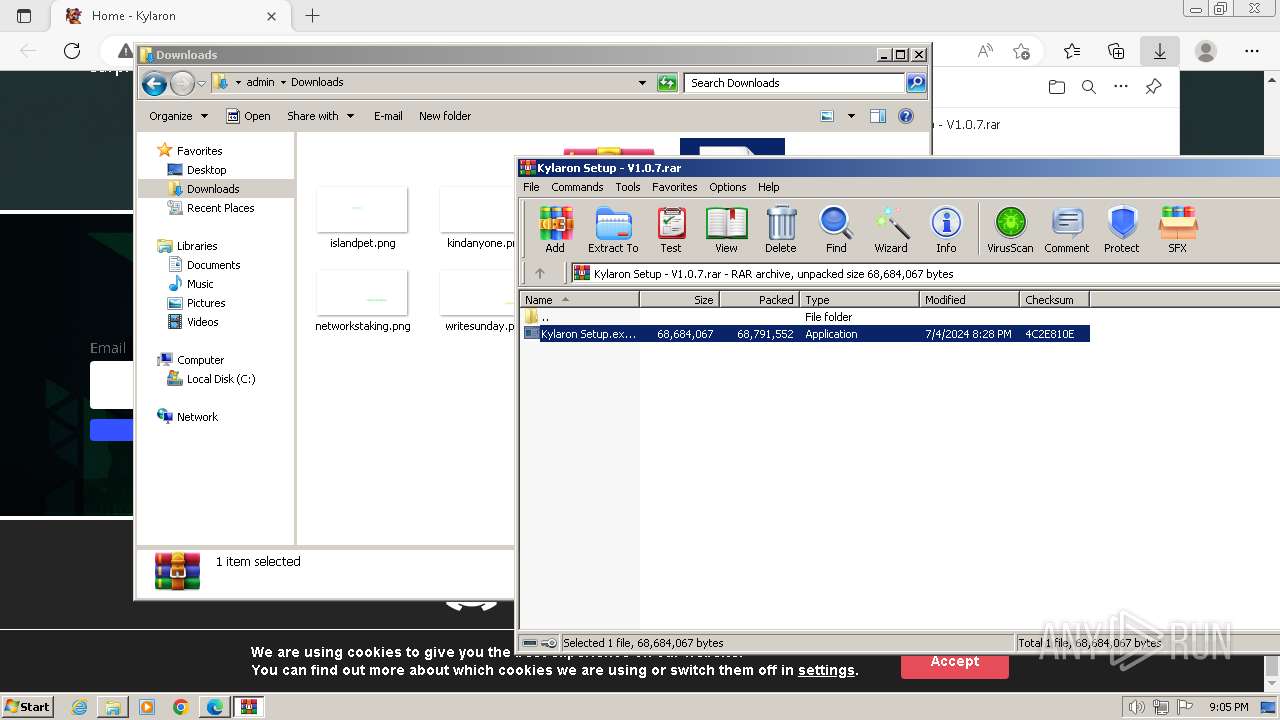Open the Windows Start button

point(28,706)
